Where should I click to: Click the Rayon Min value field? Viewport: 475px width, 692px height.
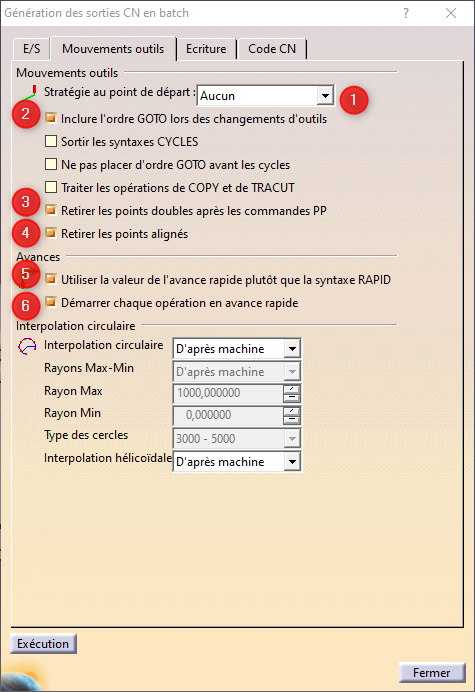tap(228, 415)
